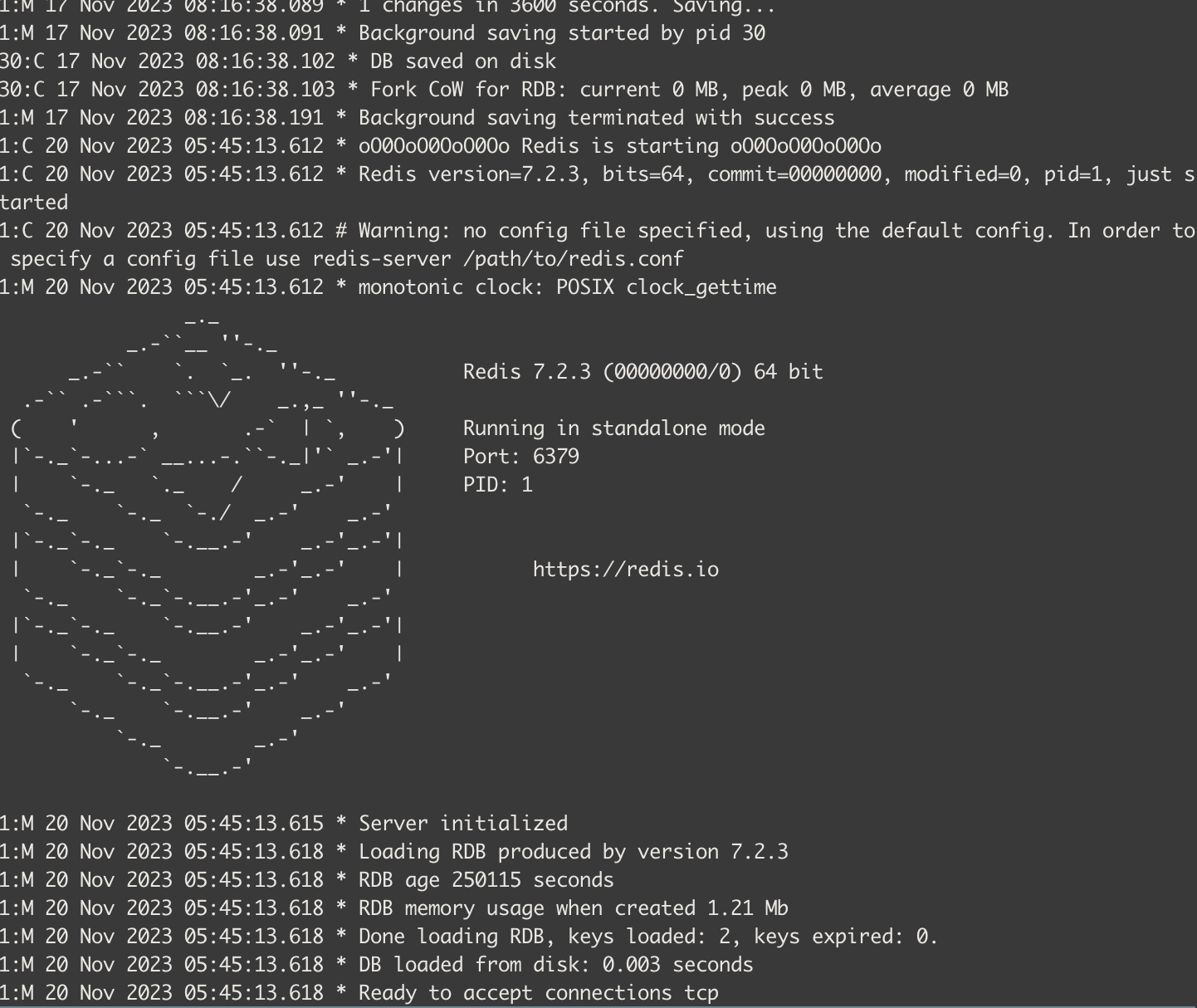Click the '1 changes in 3600 seconds' line
1197x1008 pixels.
pyautogui.click(x=388, y=7)
